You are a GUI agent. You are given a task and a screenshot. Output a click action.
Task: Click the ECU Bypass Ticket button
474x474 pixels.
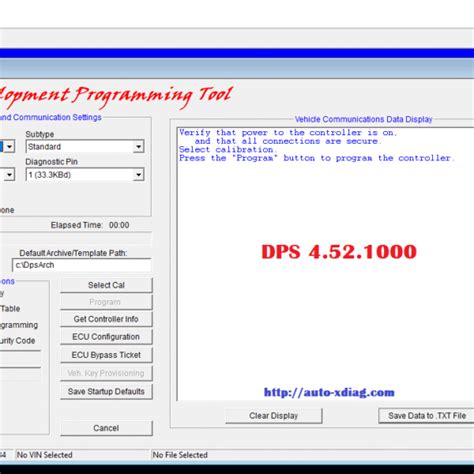[x=106, y=355]
